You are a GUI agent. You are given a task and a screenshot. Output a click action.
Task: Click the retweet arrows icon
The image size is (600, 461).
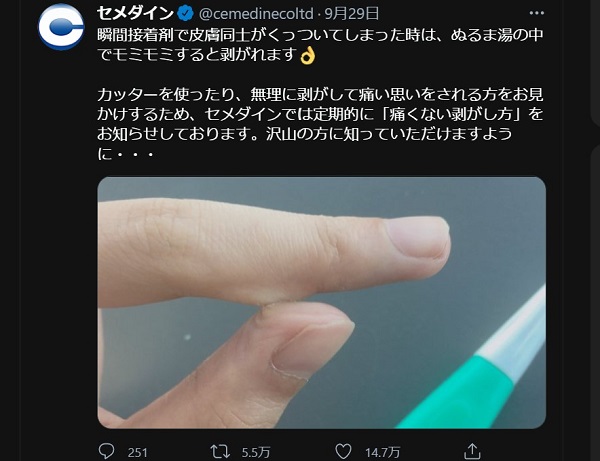point(220,452)
